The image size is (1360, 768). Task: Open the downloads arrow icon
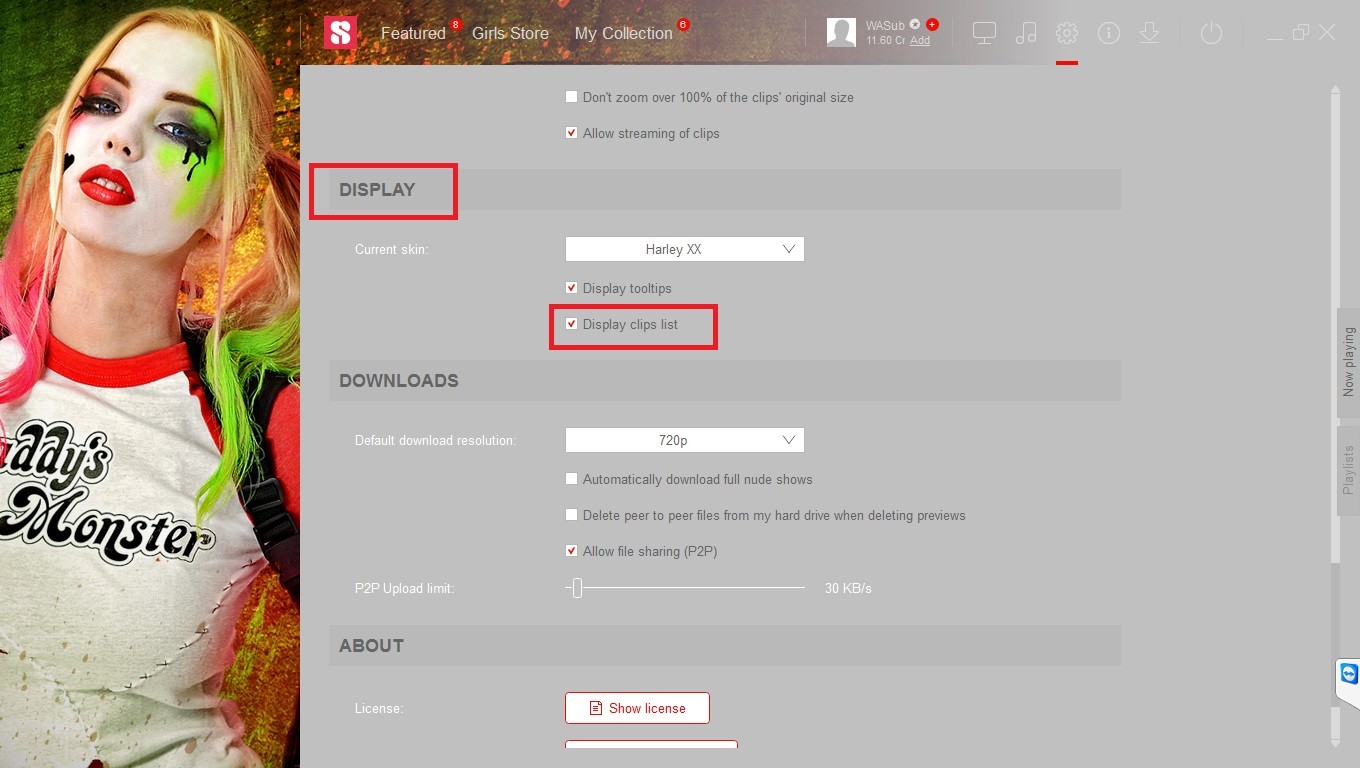[1150, 33]
